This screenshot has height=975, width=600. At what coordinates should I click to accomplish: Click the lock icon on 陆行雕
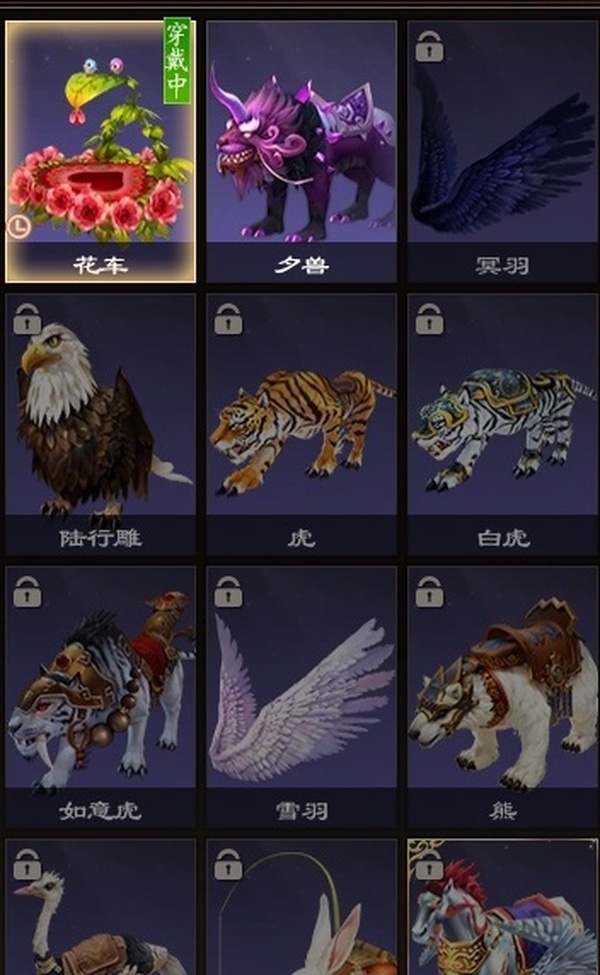click(x=27, y=319)
